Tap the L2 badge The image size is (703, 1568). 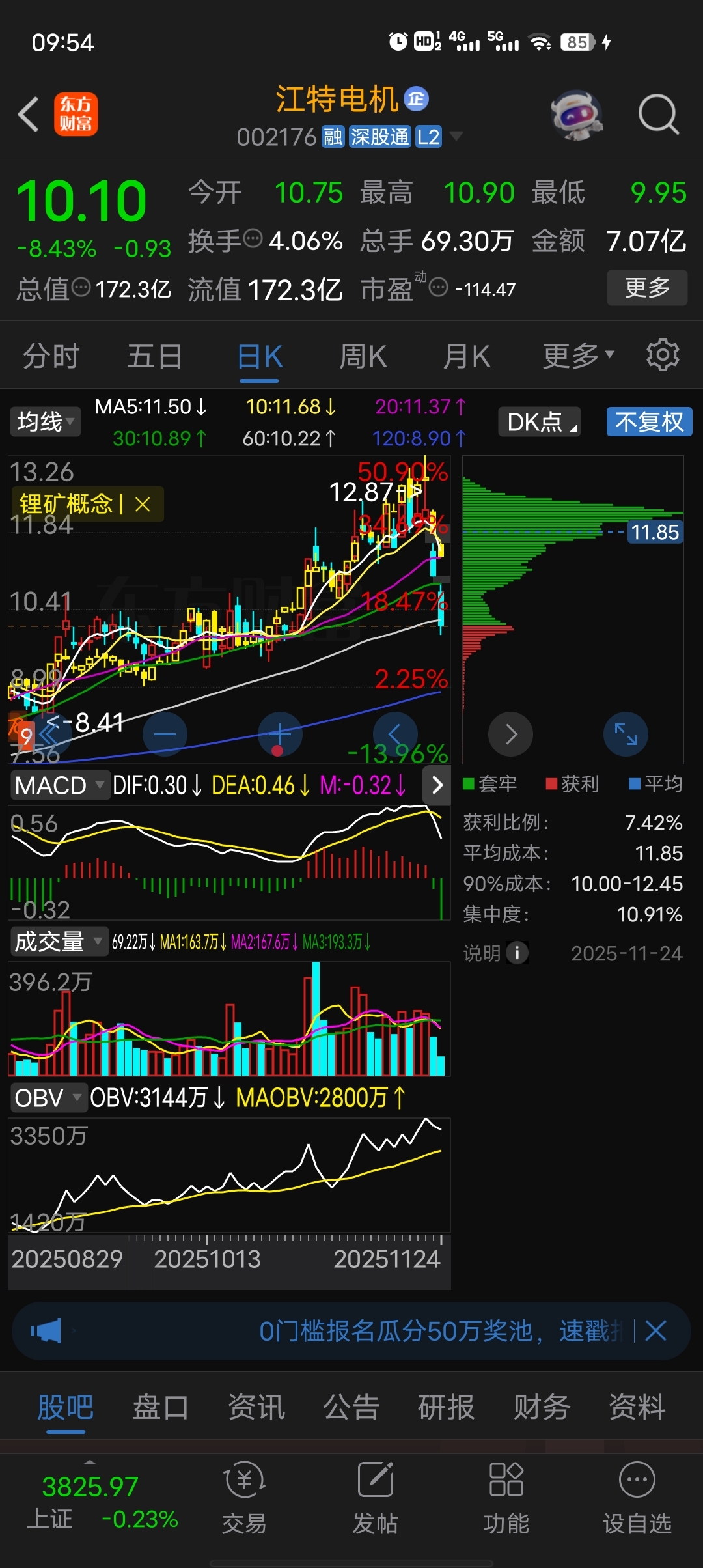click(428, 137)
